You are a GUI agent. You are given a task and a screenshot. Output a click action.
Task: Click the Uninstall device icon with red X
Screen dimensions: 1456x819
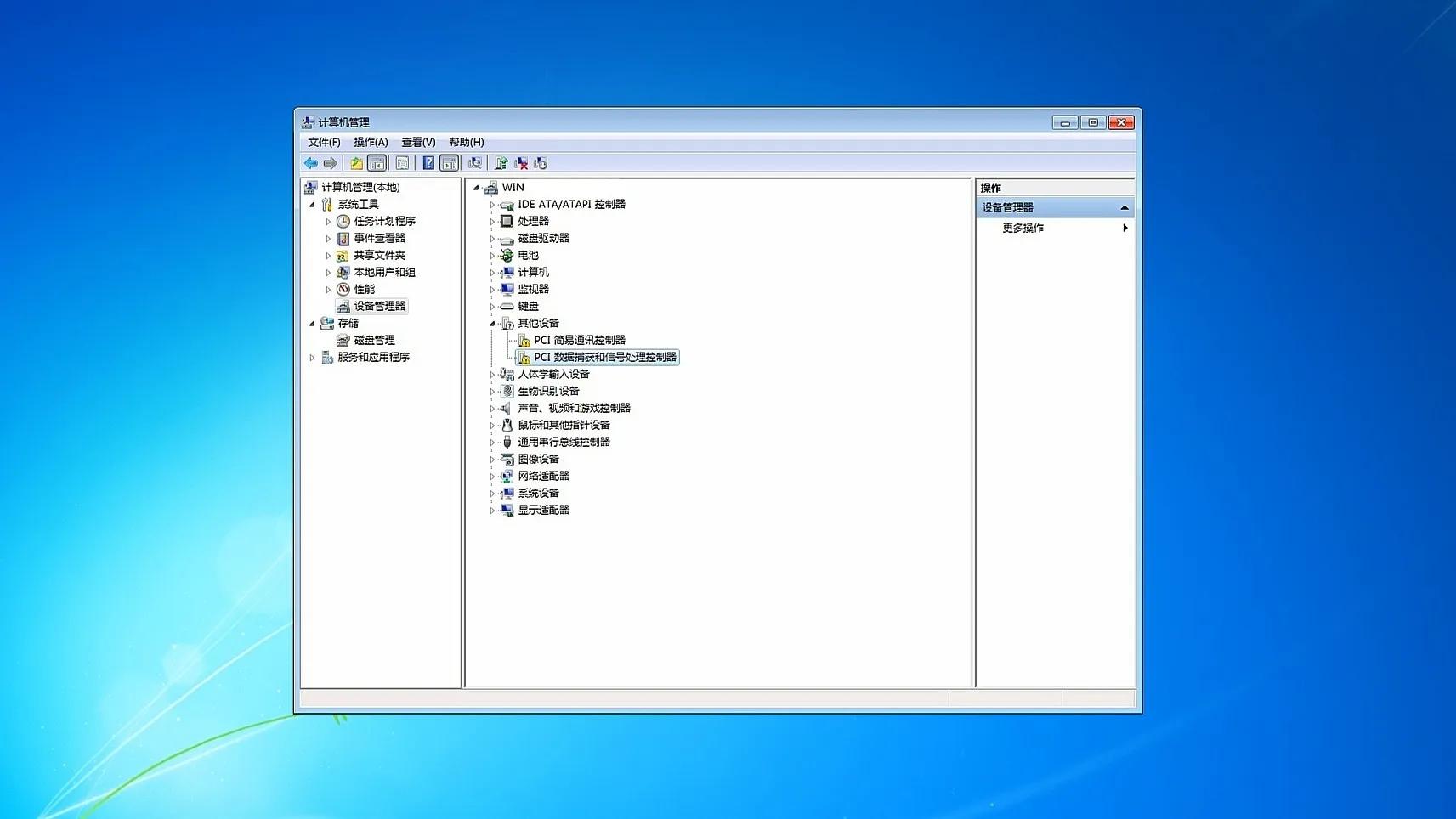coord(521,163)
